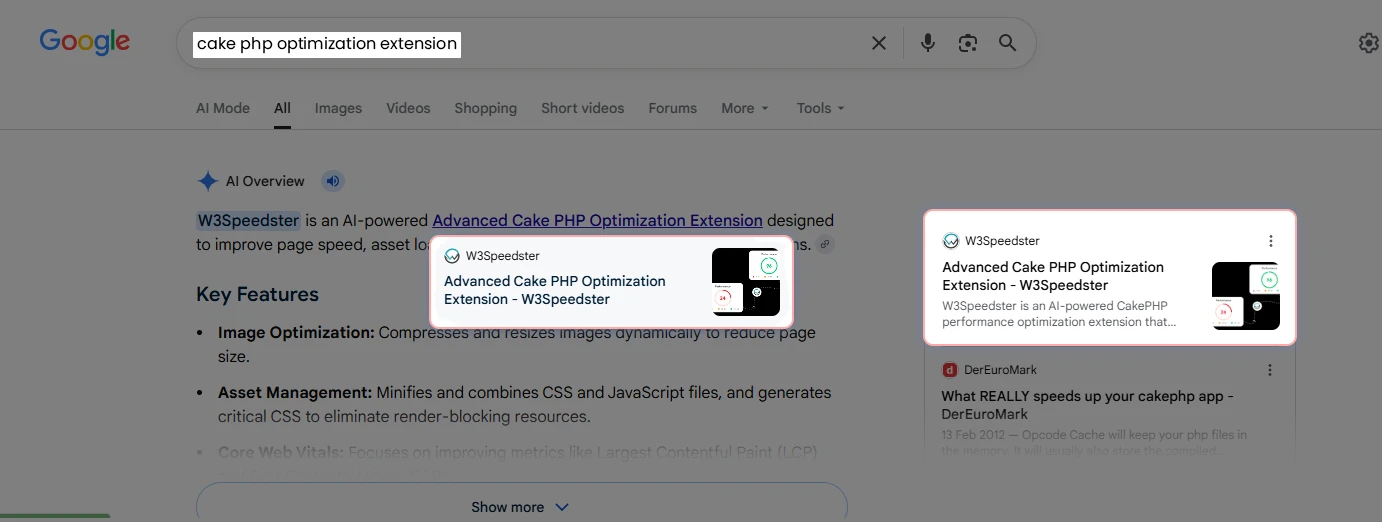Viewport: 1382px width, 522px height.
Task: Listen to AI Overview speaker icon
Action: click(333, 181)
